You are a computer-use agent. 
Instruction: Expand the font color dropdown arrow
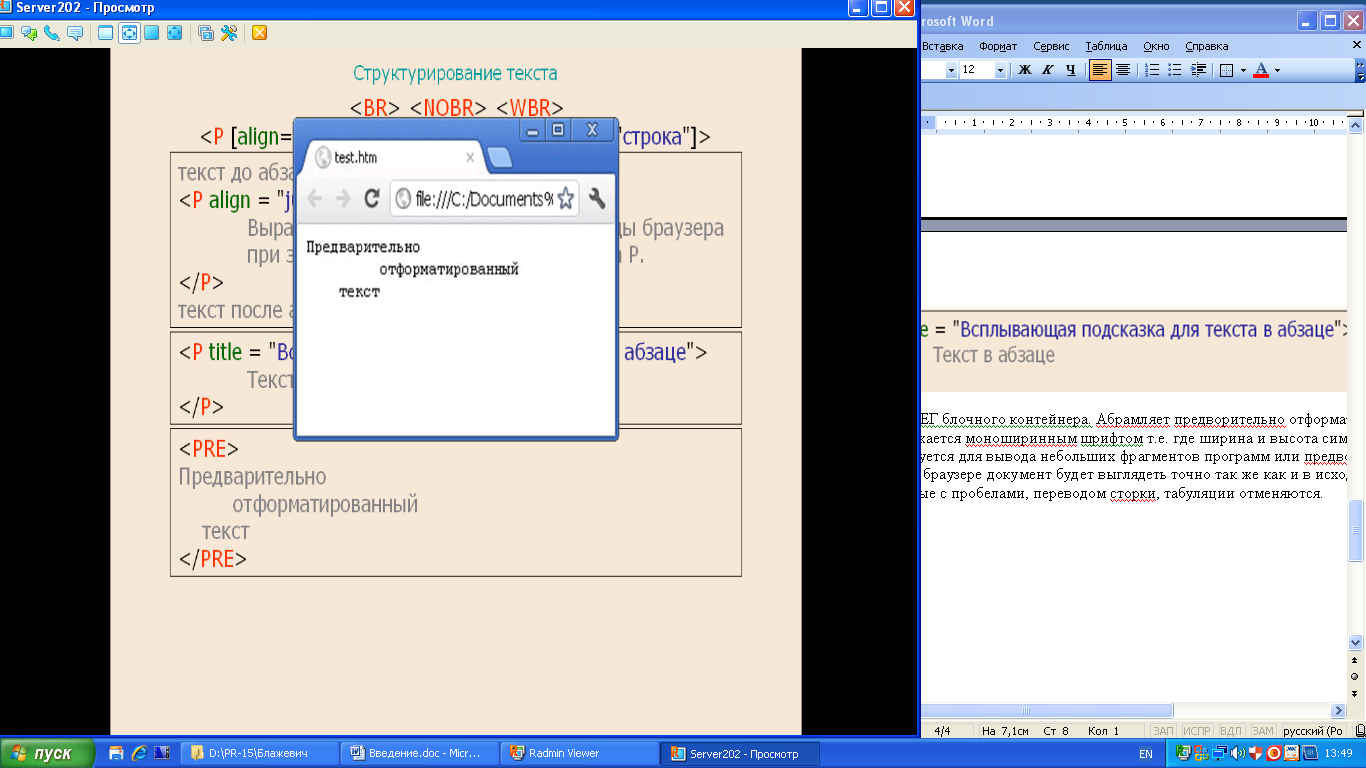tap(1277, 70)
